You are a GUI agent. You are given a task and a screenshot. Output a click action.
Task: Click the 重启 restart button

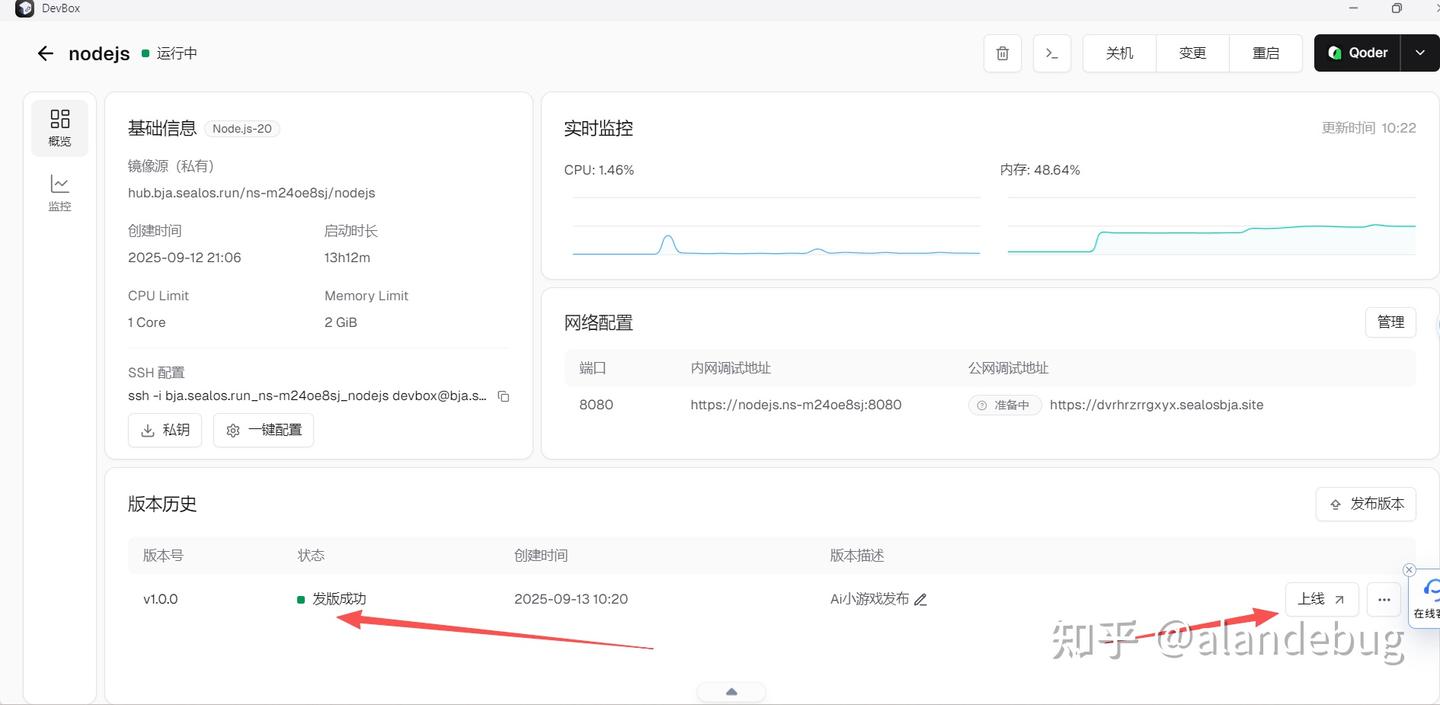click(1266, 53)
